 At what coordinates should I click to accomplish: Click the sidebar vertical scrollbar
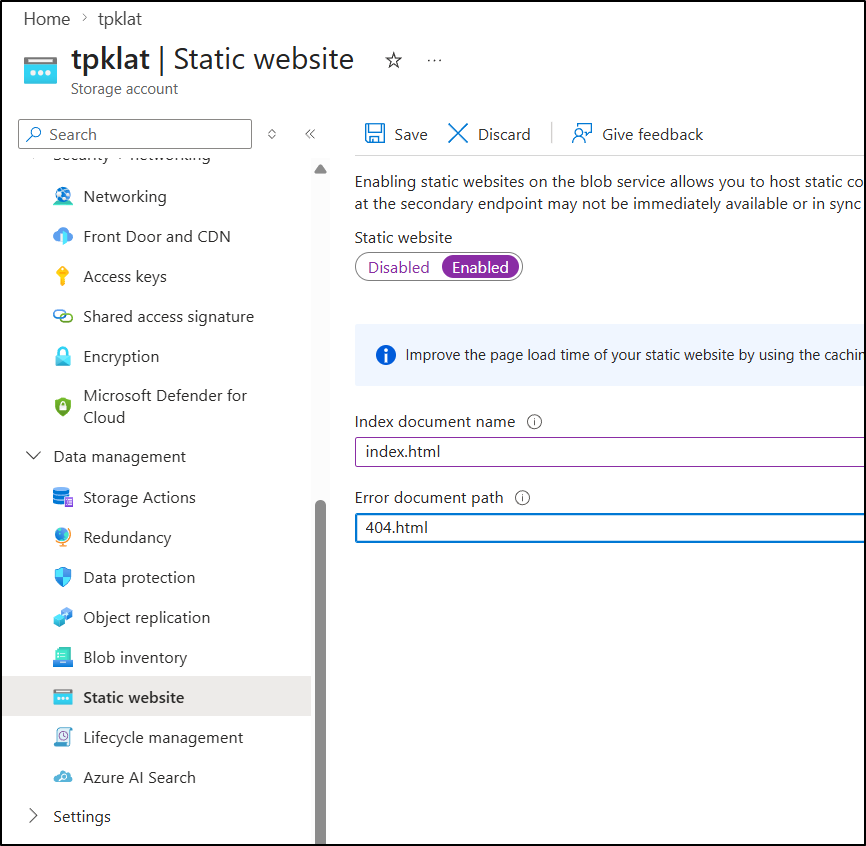tap(320, 660)
